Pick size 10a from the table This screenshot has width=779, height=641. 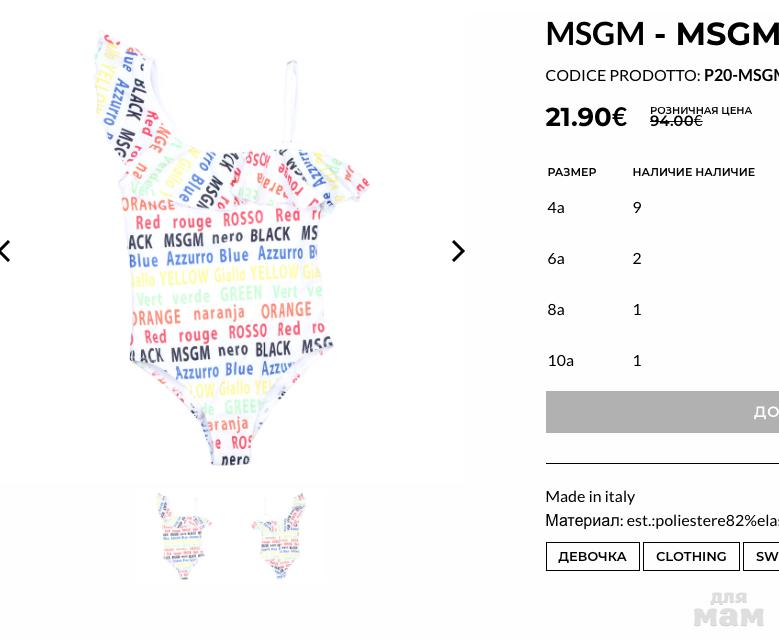(560, 360)
